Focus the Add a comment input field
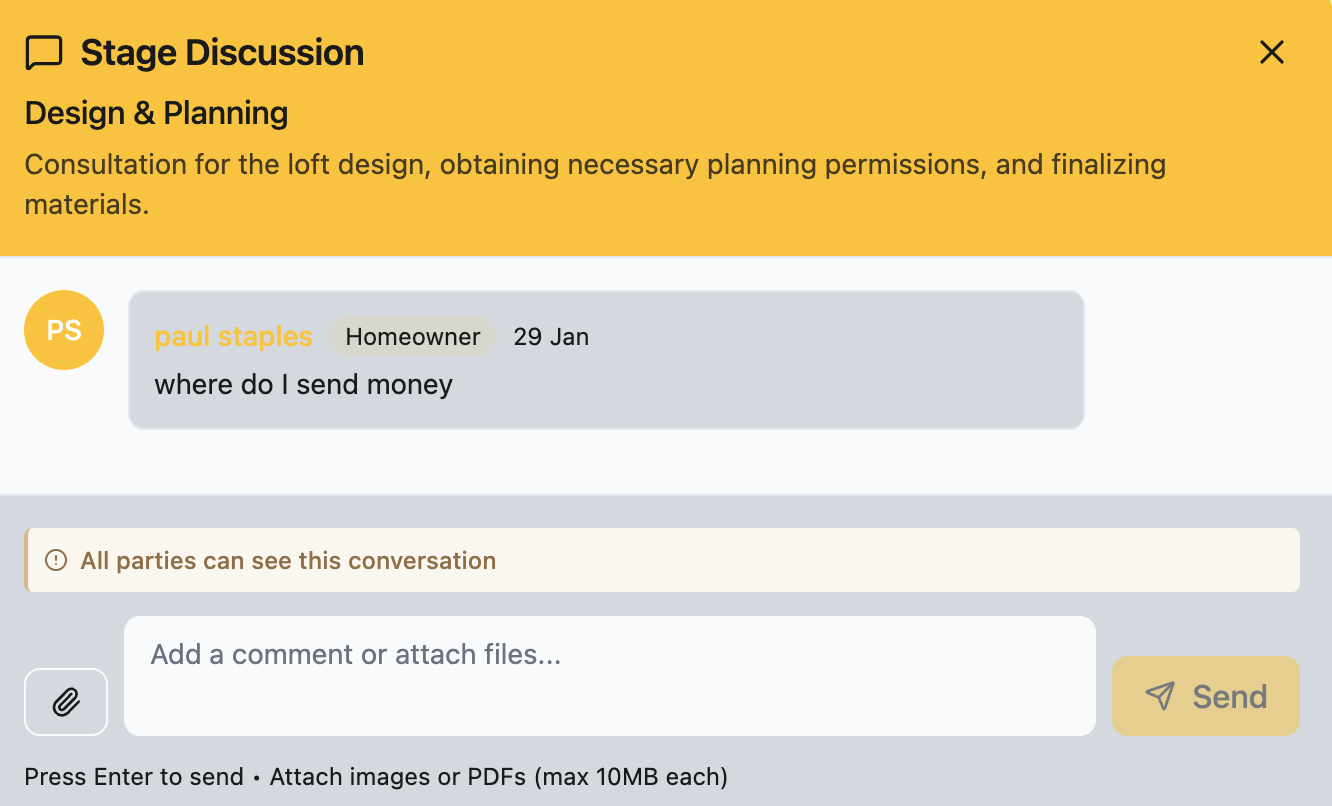 pyautogui.click(x=610, y=676)
